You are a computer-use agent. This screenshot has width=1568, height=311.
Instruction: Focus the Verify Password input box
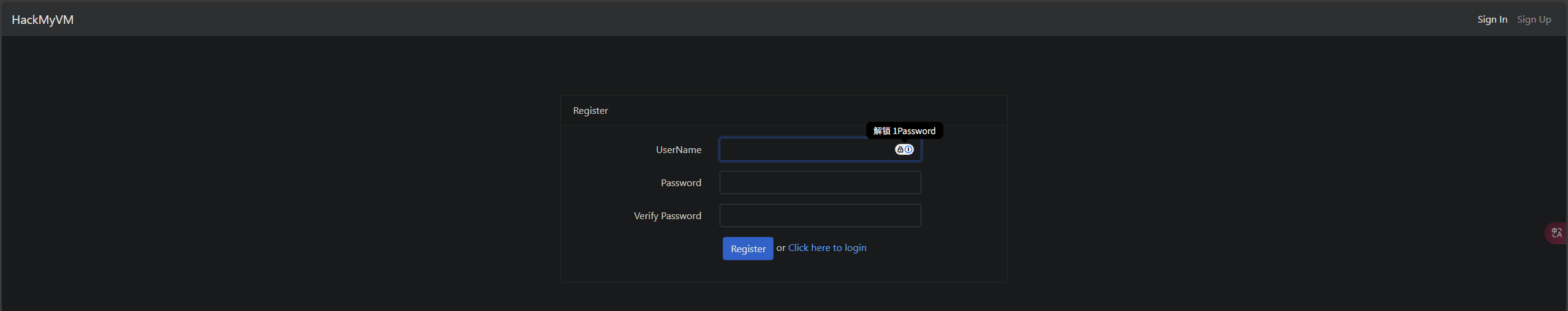[820, 215]
